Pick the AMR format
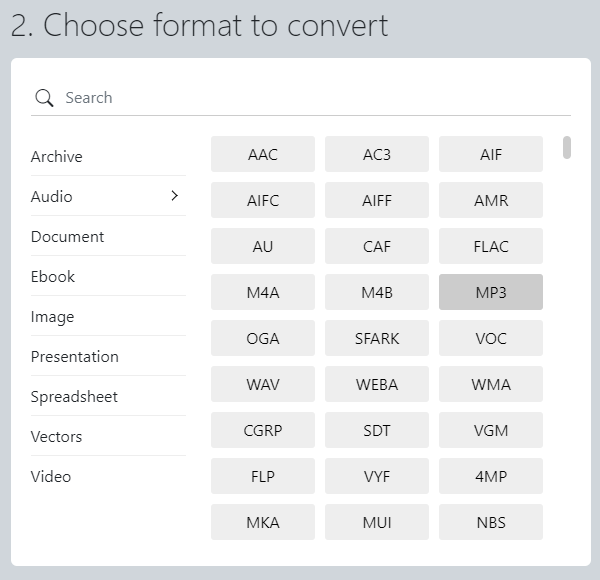Image resolution: width=600 pixels, height=580 pixels. click(491, 200)
